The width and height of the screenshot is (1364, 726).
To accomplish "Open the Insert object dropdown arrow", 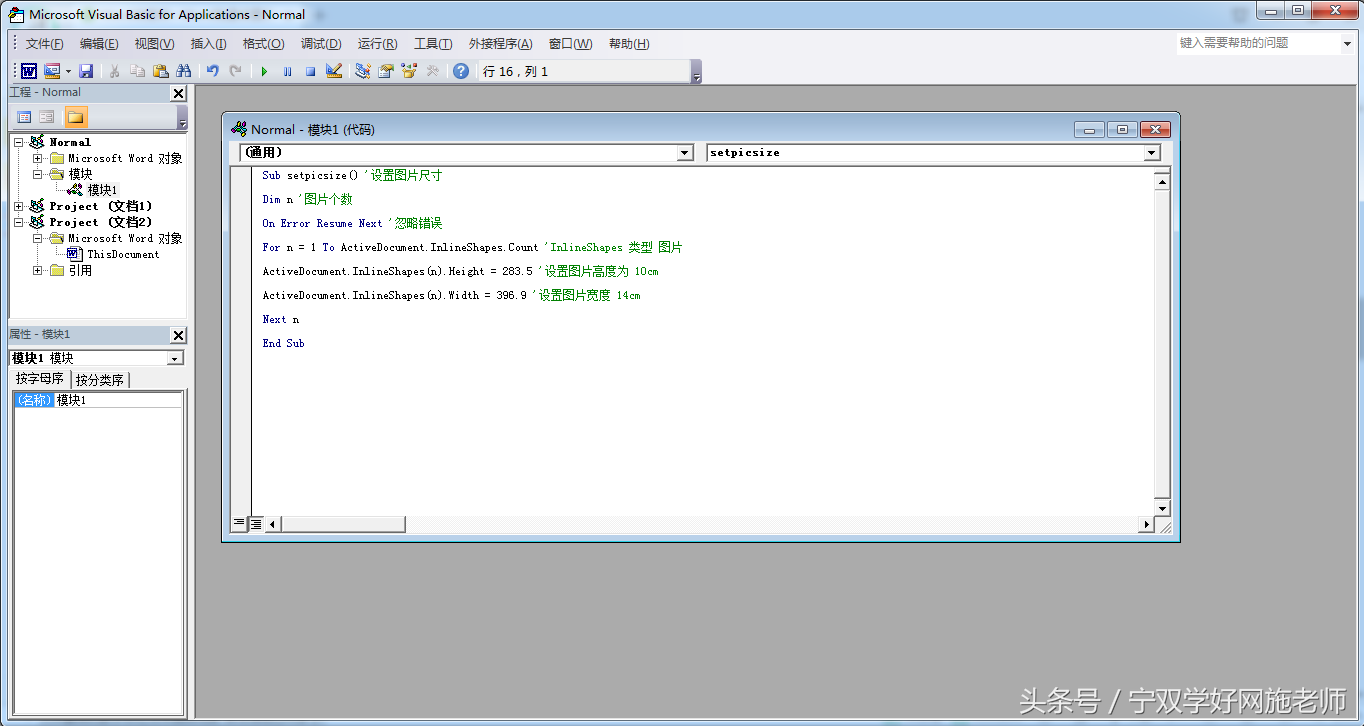I will (68, 71).
